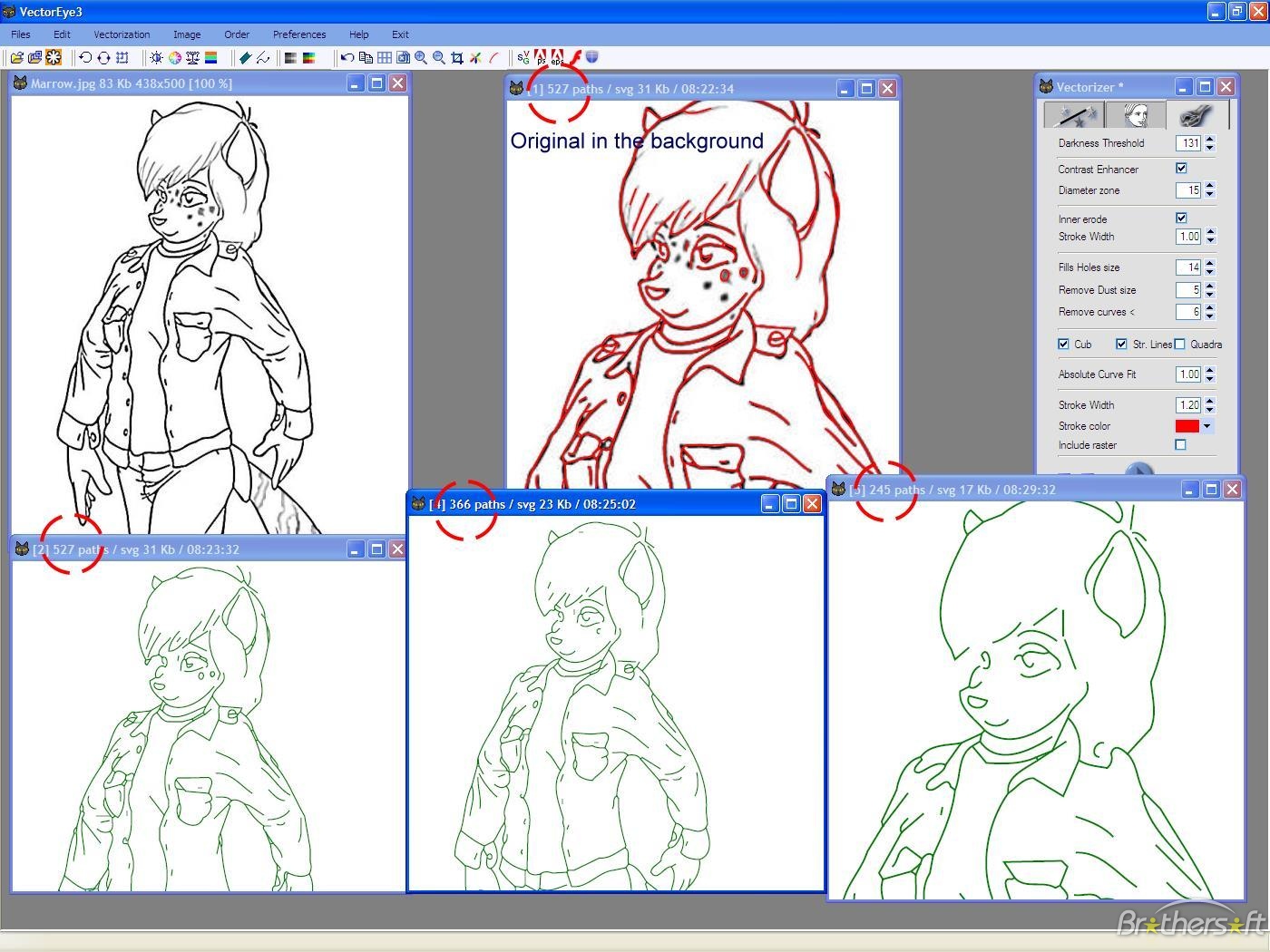Open the color wheel adjustment icon
The height and width of the screenshot is (952, 1270).
(x=175, y=58)
